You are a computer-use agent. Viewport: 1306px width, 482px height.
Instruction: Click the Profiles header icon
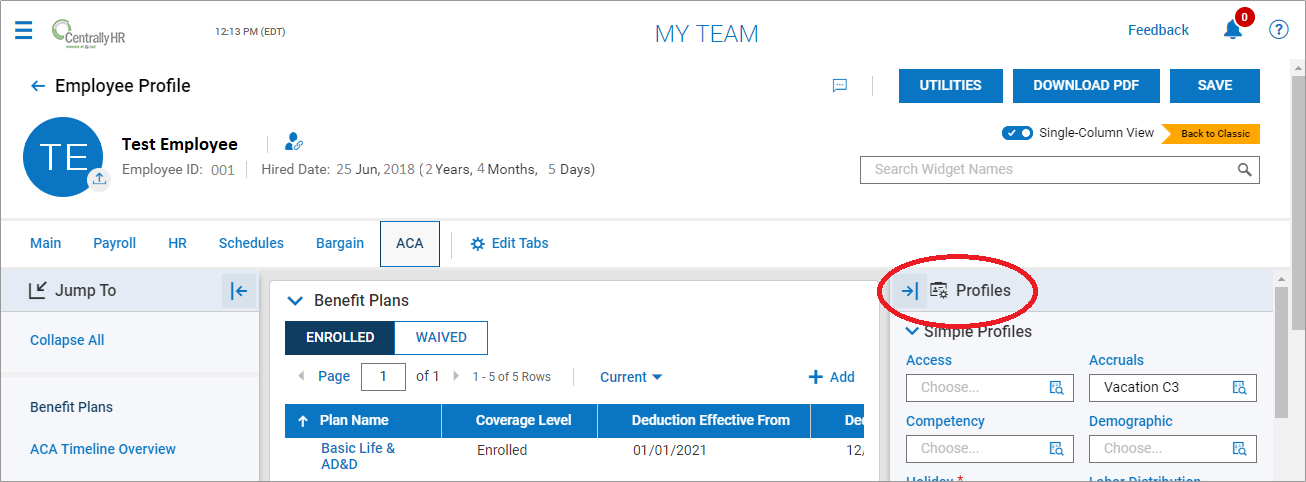pyautogui.click(x=939, y=291)
